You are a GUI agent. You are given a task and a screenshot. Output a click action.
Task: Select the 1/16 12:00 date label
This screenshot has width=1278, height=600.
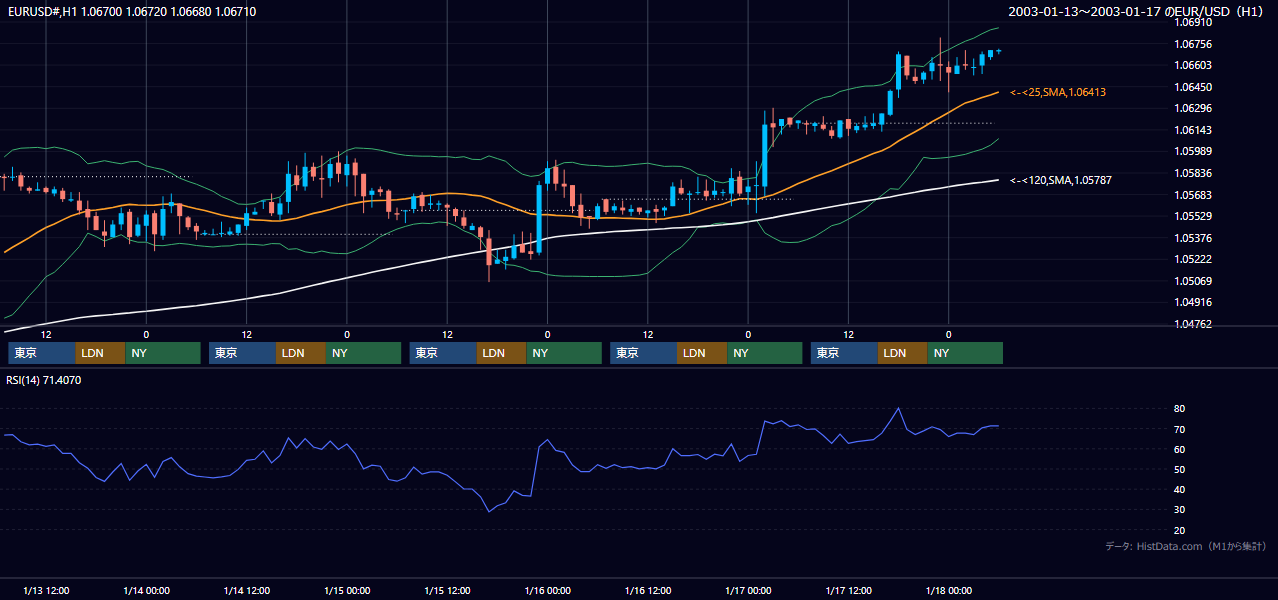[x=648, y=591]
